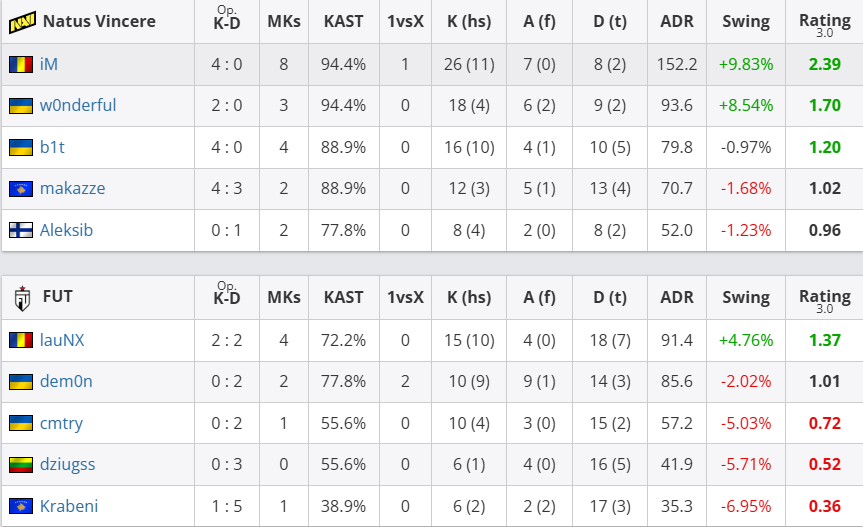Click the flag icon beside dziugss
Viewport: 863px width, 527px height.
point(20,465)
